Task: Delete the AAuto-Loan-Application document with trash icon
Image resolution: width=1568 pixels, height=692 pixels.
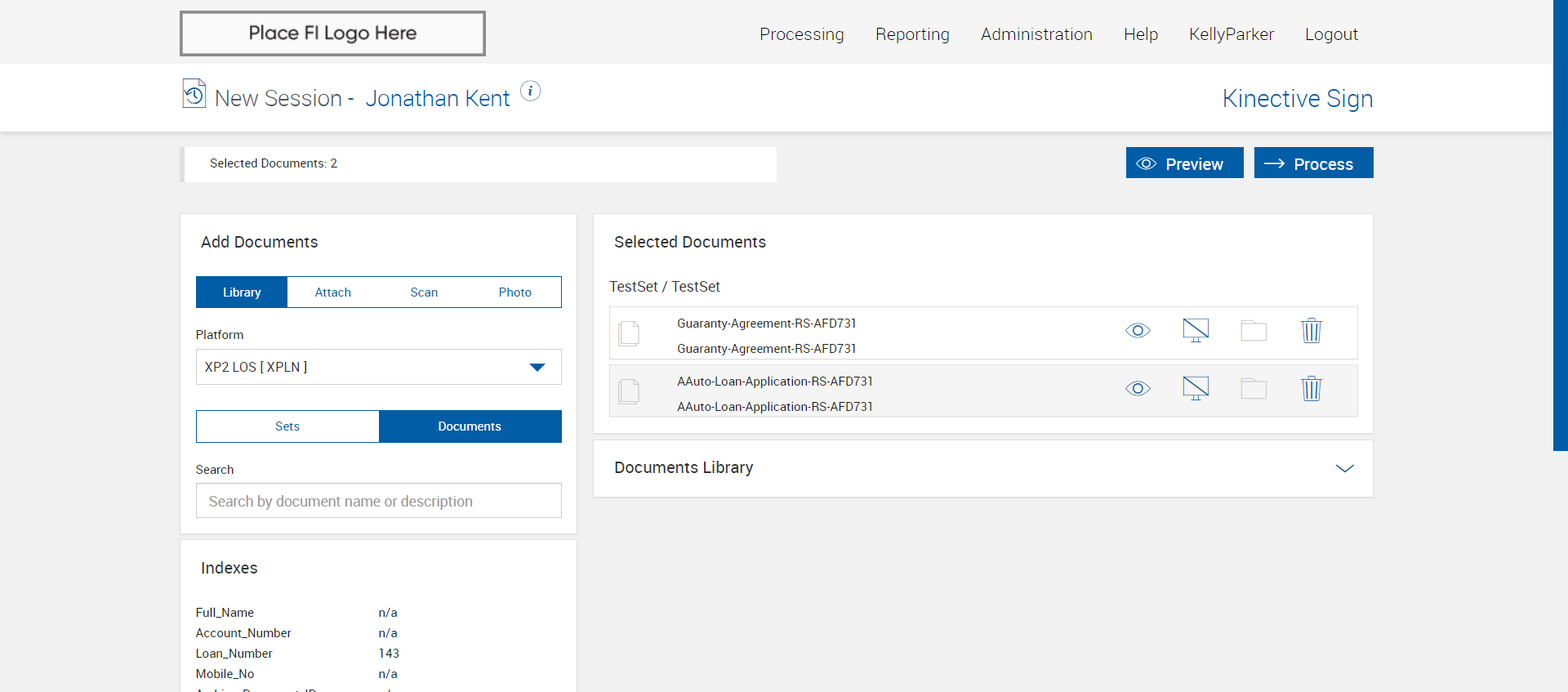Action: pyautogui.click(x=1311, y=389)
